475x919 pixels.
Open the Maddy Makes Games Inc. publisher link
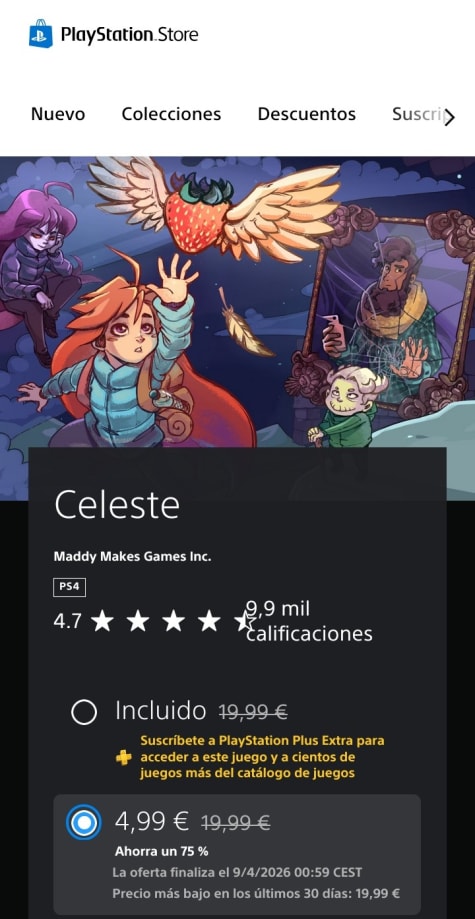pyautogui.click(x=132, y=556)
